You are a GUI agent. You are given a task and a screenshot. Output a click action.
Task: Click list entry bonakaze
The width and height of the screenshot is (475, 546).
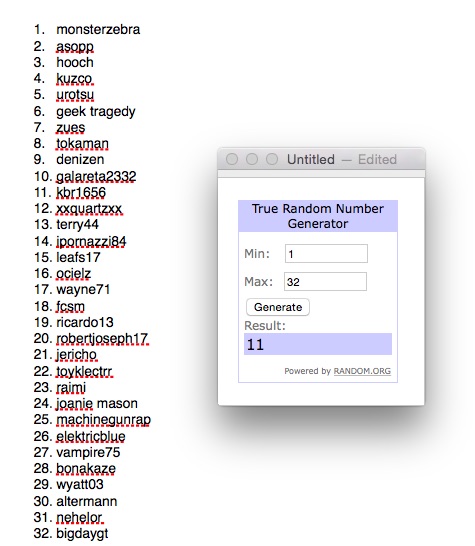point(86,469)
